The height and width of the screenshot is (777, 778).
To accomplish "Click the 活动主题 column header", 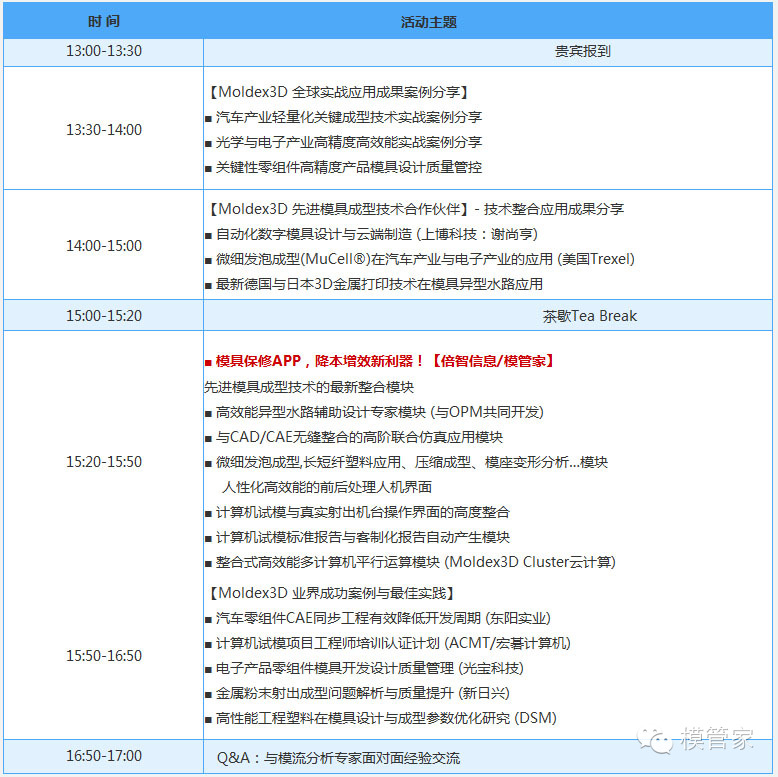I will tap(429, 22).
